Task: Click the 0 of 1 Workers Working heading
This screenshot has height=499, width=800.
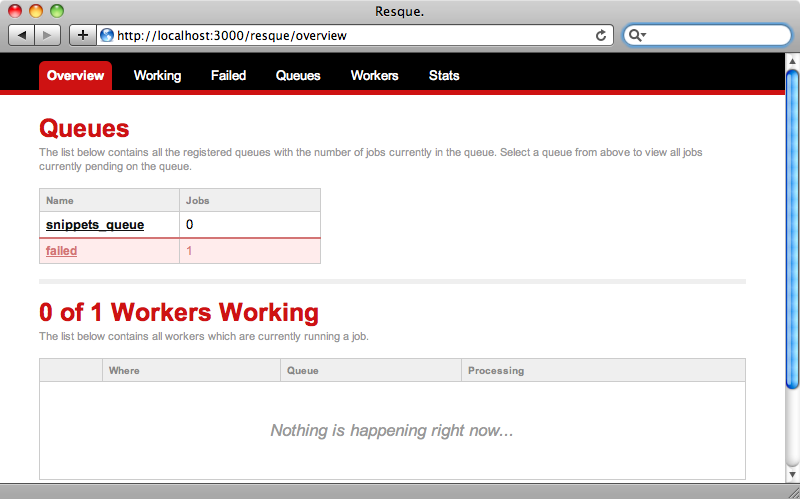Action: click(x=179, y=312)
